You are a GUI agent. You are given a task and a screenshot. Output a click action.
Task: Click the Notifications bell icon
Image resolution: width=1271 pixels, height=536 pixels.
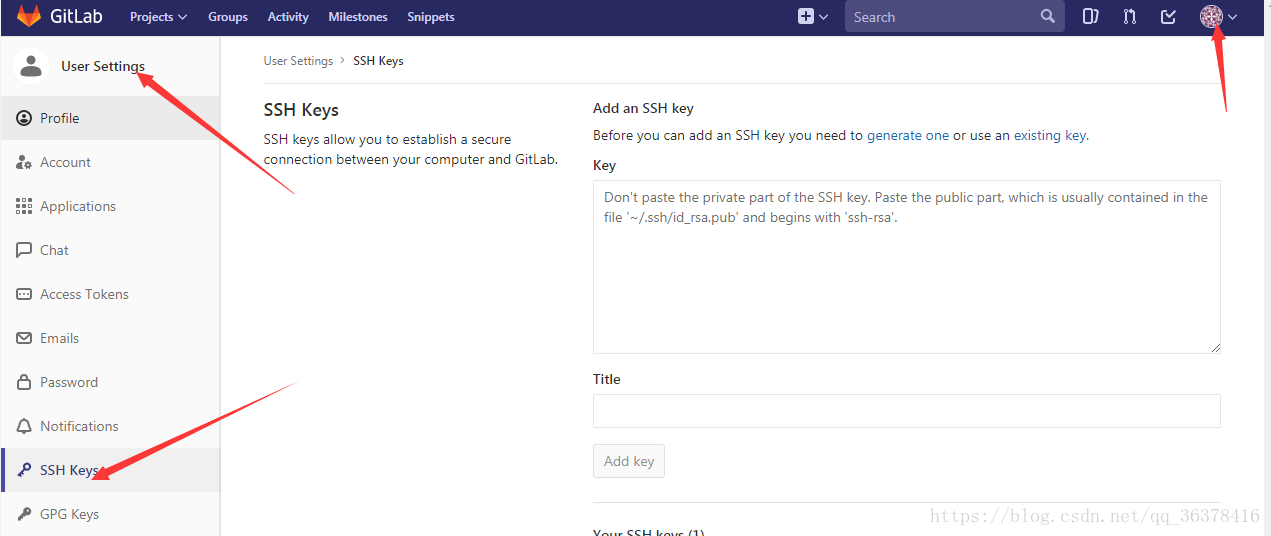click(x=24, y=426)
